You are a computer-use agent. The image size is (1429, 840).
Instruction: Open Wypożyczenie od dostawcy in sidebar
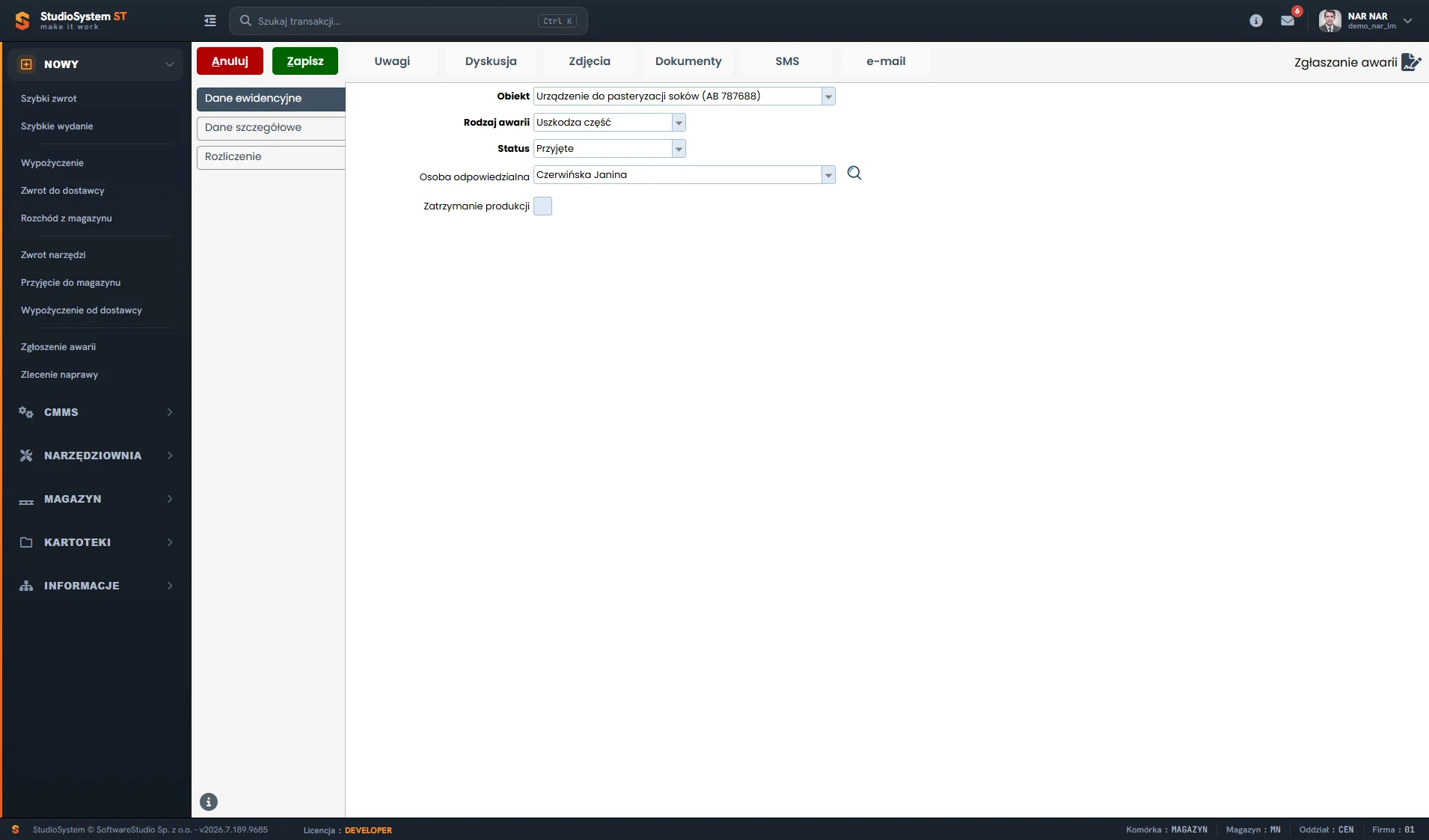(82, 310)
